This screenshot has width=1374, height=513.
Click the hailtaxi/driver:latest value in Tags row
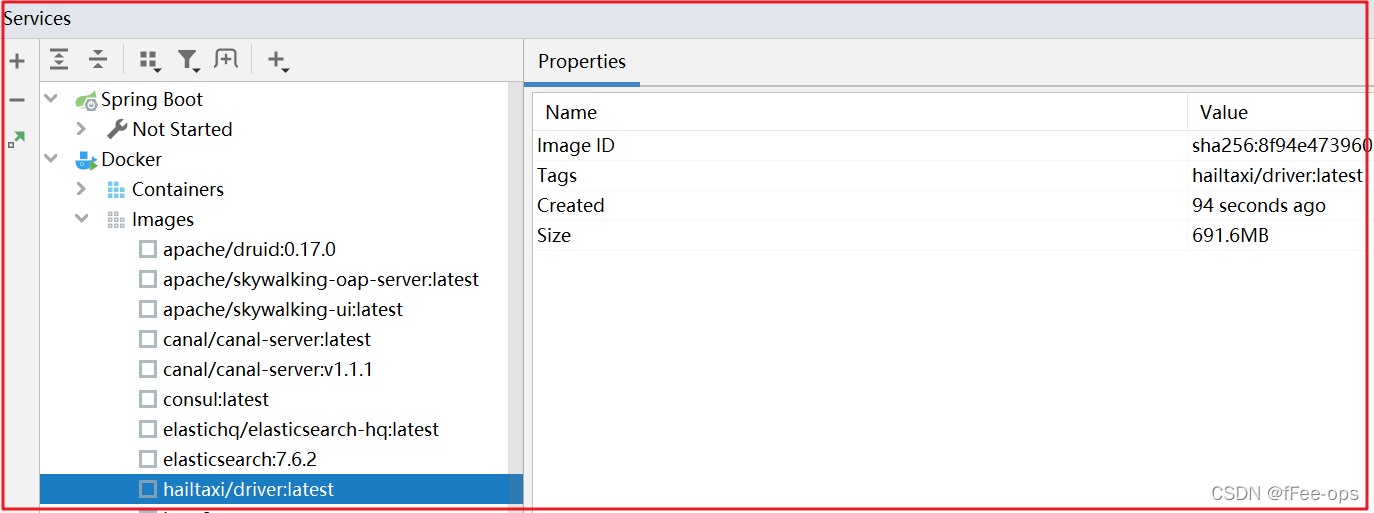[1277, 175]
